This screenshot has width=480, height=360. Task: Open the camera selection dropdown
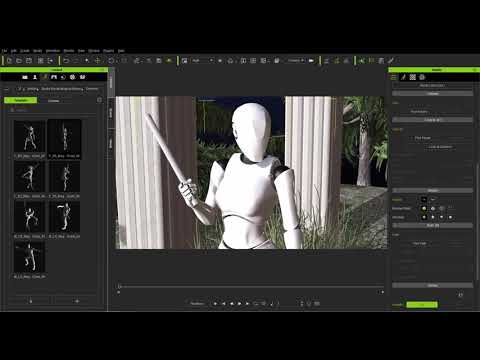coord(296,61)
